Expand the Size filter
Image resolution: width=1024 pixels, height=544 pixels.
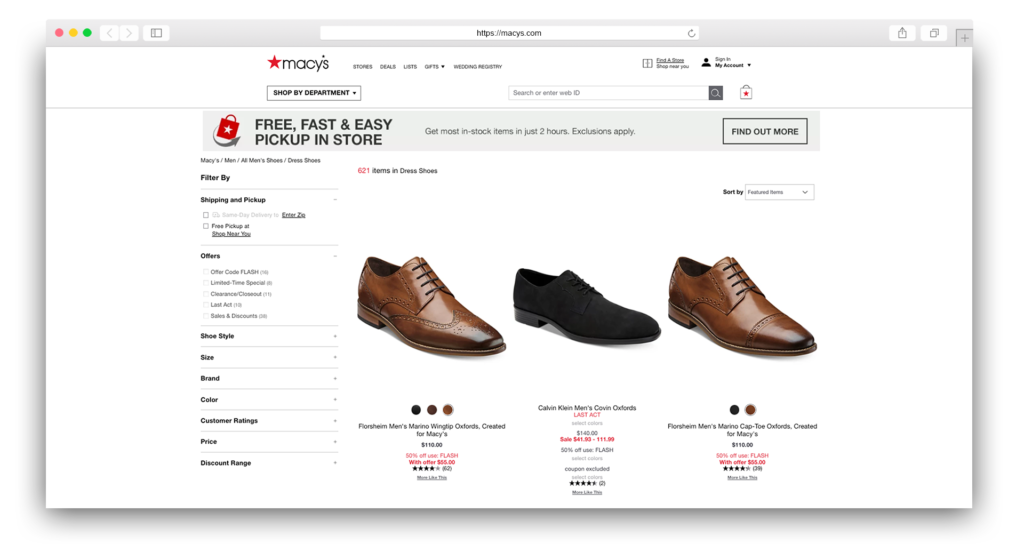point(269,357)
